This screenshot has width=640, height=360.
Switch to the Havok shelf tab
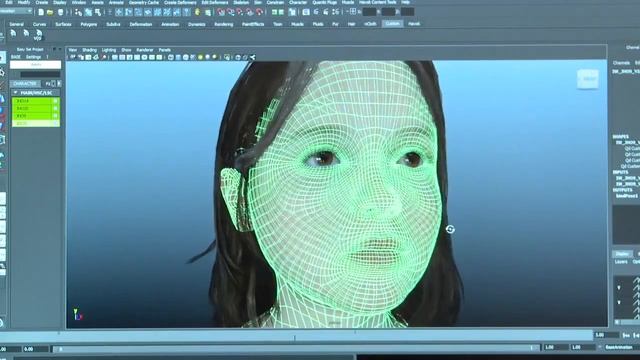point(414,24)
